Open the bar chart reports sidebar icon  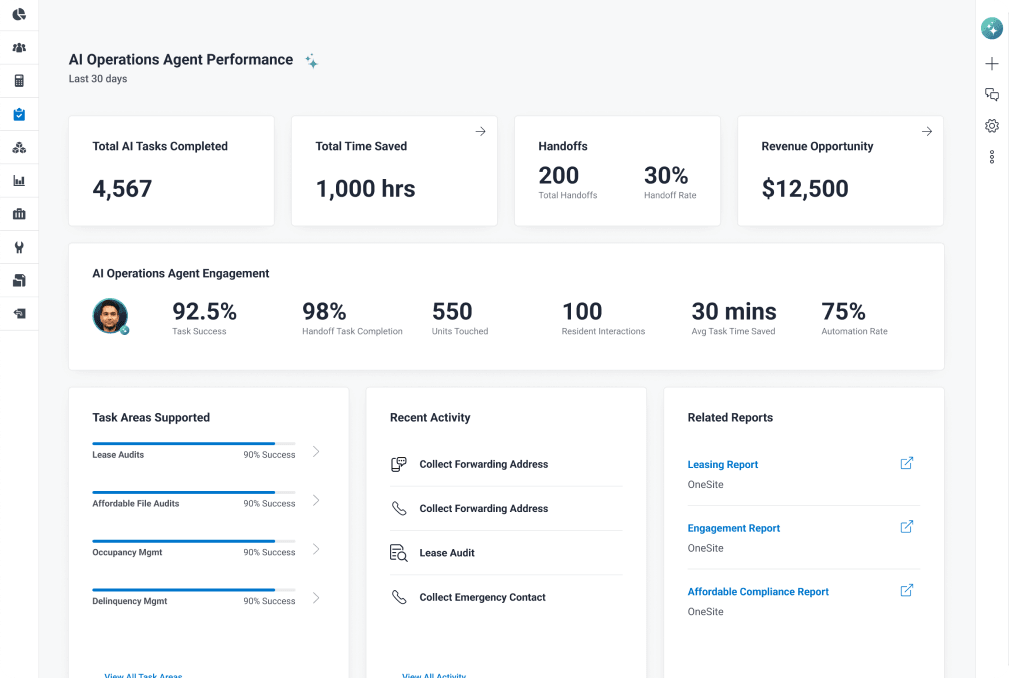coord(19,181)
